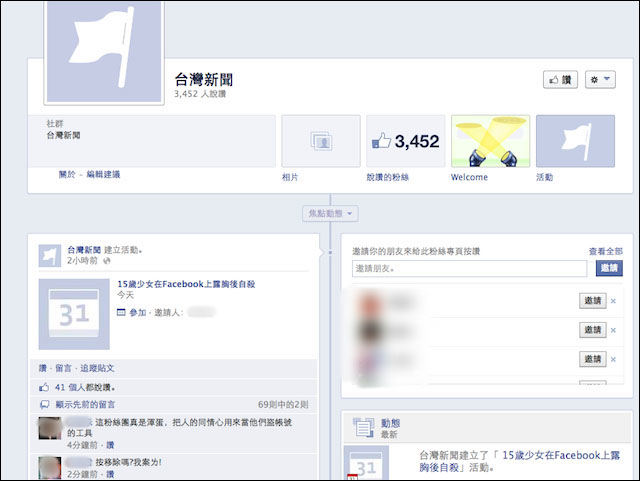Click the first commenter's avatar

coord(50,428)
